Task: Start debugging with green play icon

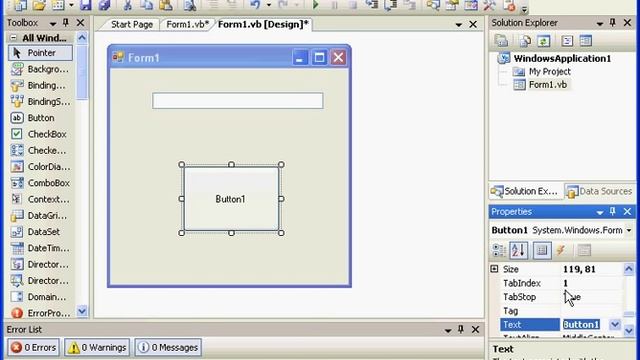Action: click(x=315, y=5)
